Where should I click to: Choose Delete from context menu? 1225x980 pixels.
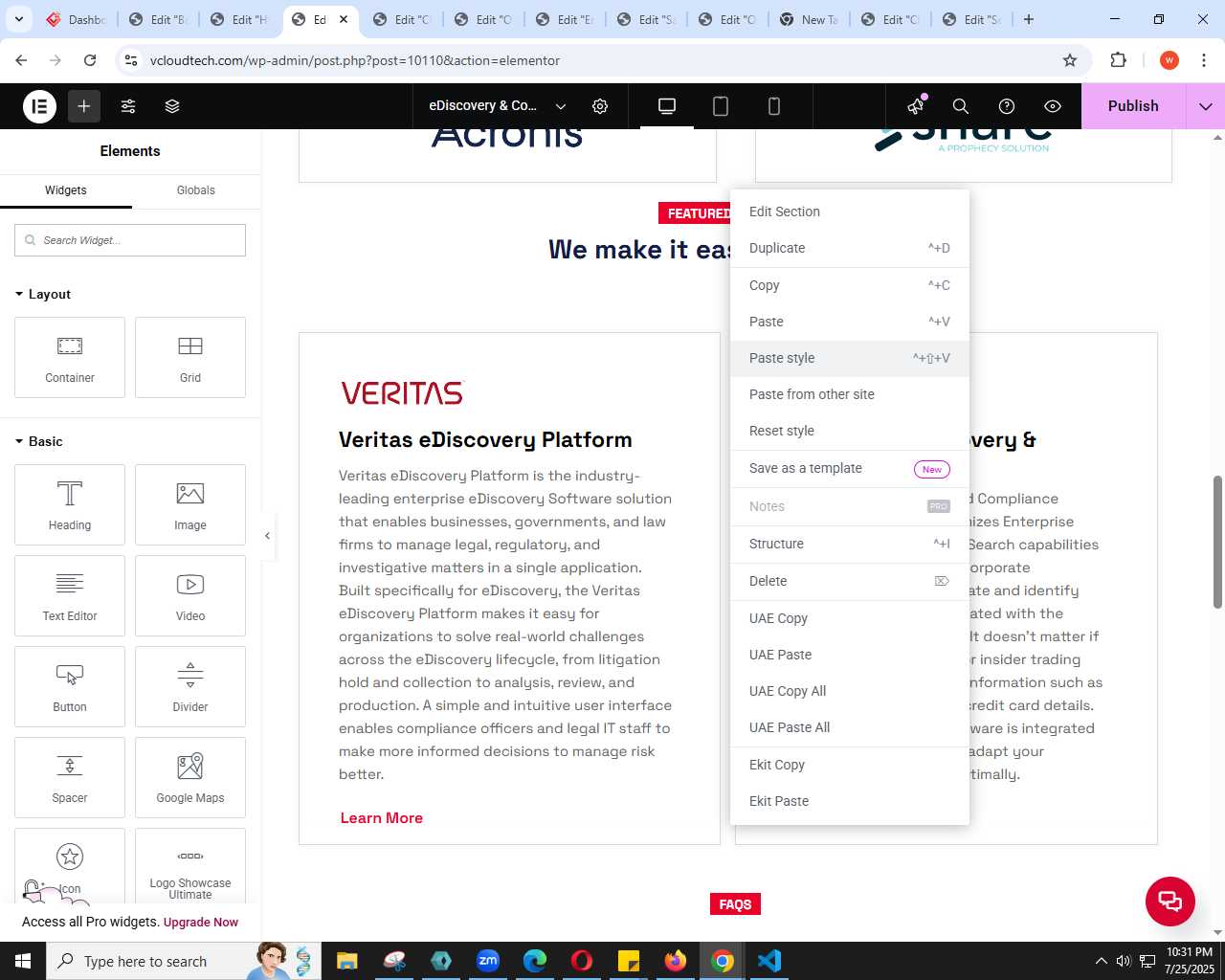pos(850,581)
